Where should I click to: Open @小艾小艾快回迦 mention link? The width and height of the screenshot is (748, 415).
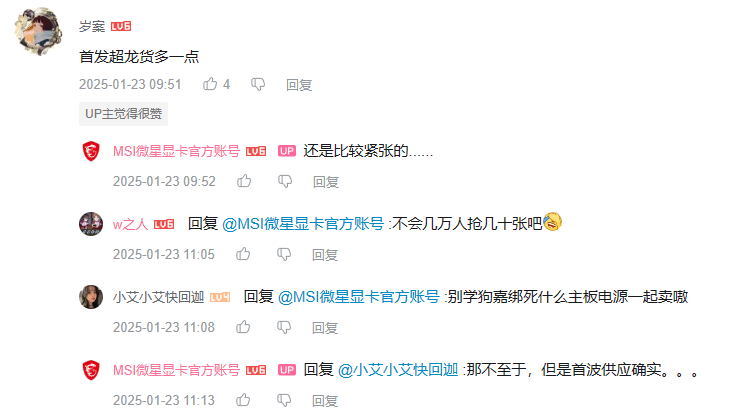398,370
